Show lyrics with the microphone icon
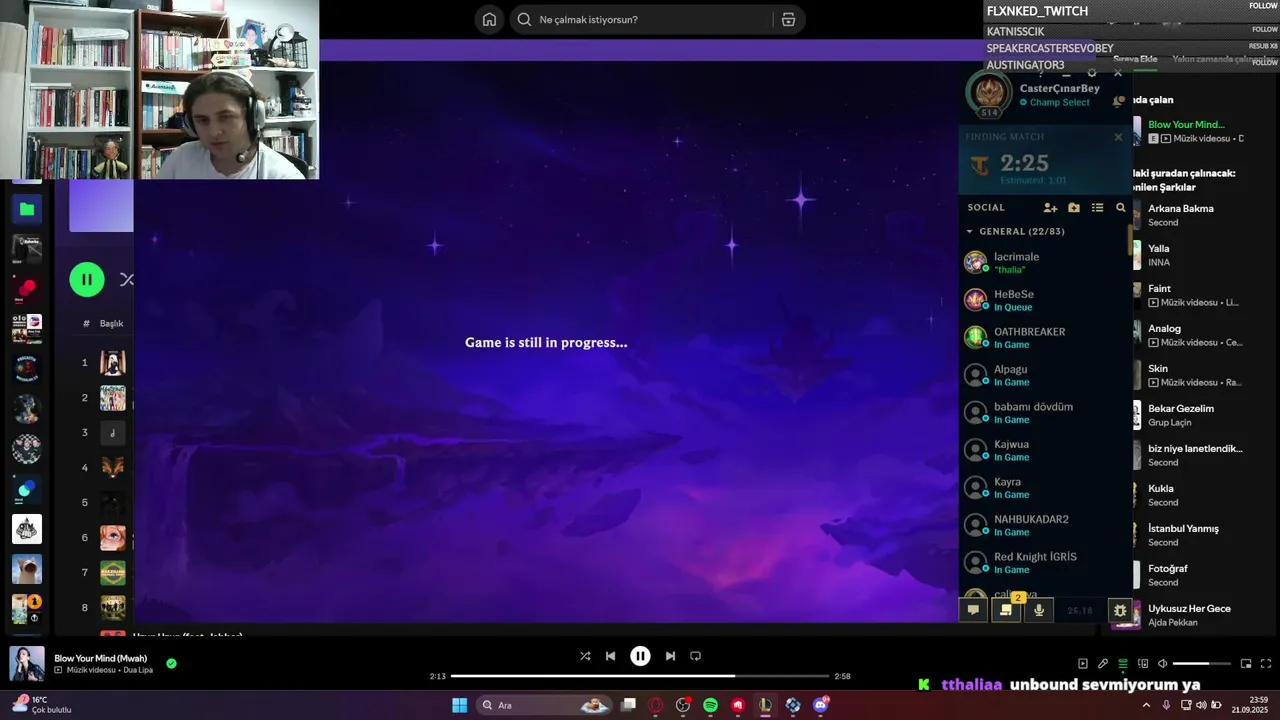 coord(1102,663)
